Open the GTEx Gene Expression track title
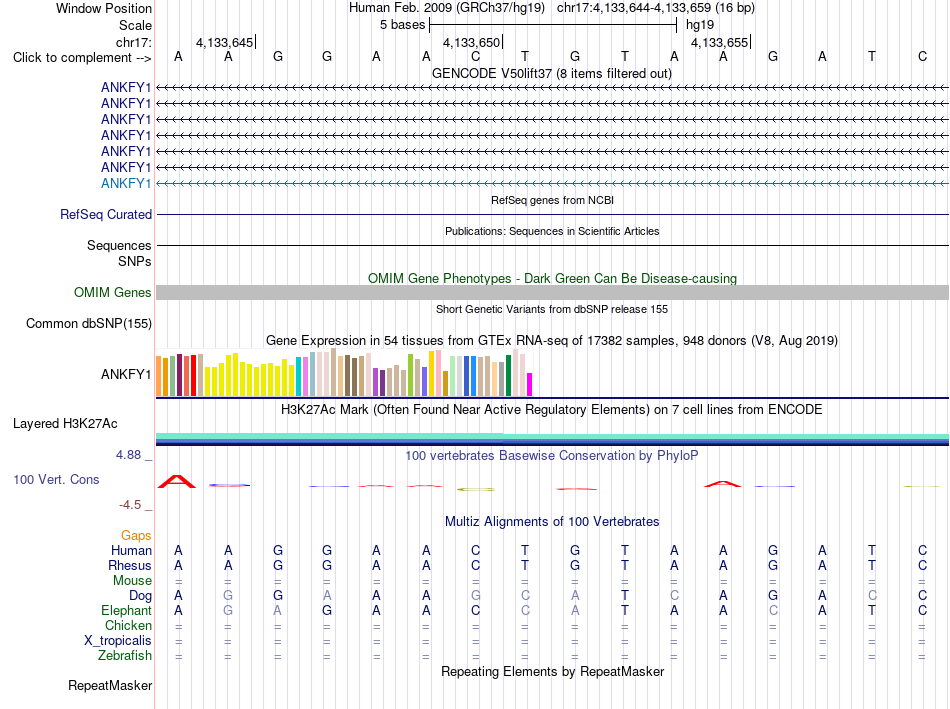 (552, 341)
